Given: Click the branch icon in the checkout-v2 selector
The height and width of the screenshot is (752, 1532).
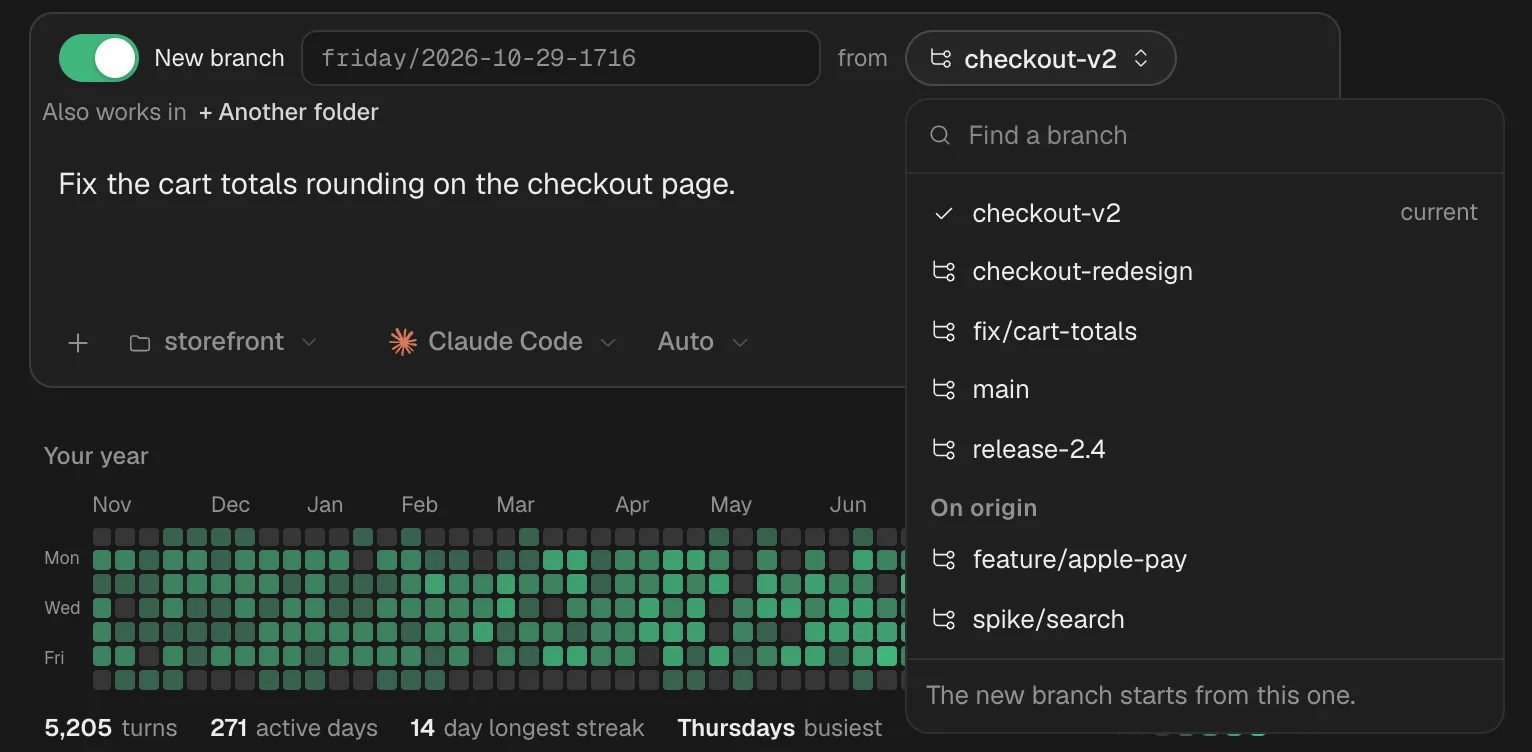Looking at the screenshot, I should 941,58.
